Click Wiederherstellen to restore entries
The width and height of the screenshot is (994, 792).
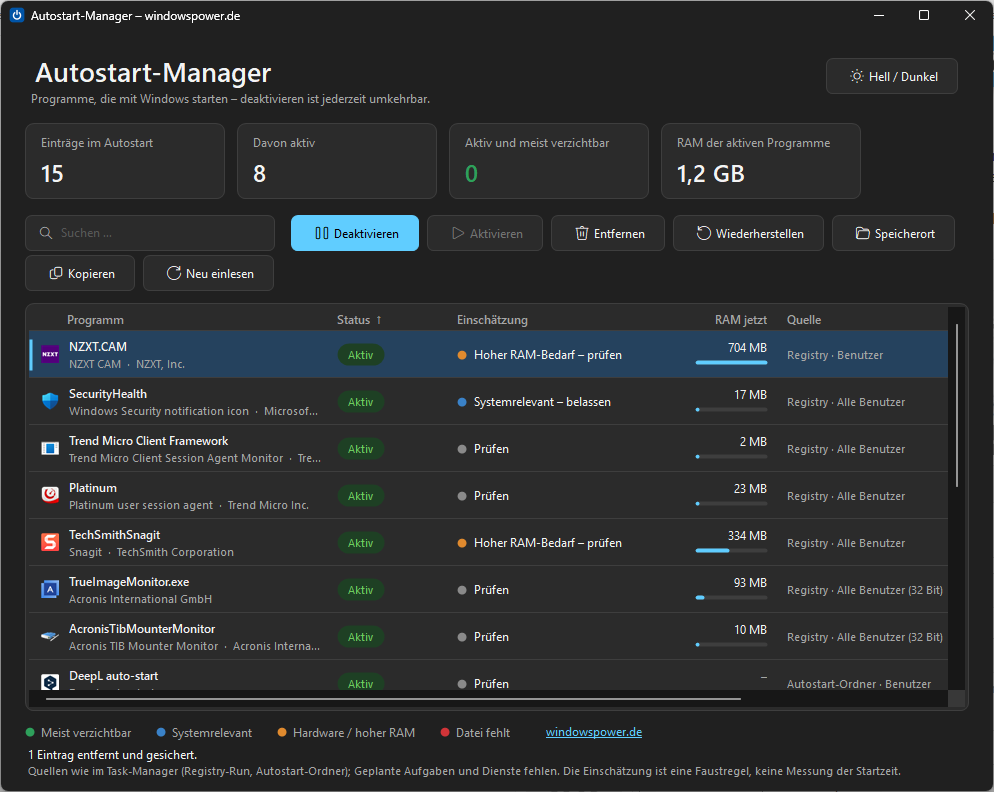click(x=748, y=233)
